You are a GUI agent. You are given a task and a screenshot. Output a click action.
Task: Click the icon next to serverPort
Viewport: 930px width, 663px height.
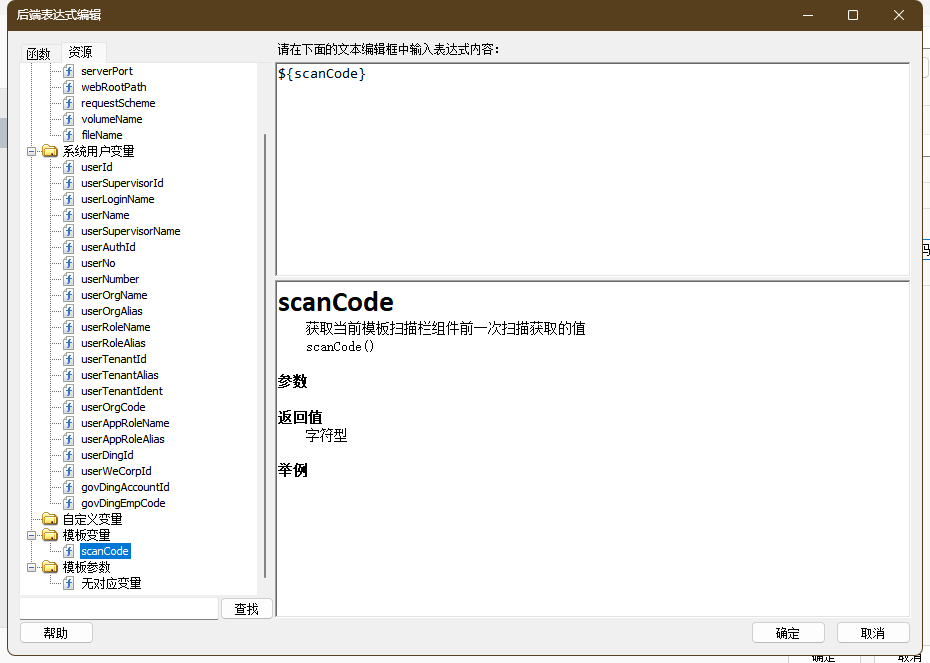(69, 71)
